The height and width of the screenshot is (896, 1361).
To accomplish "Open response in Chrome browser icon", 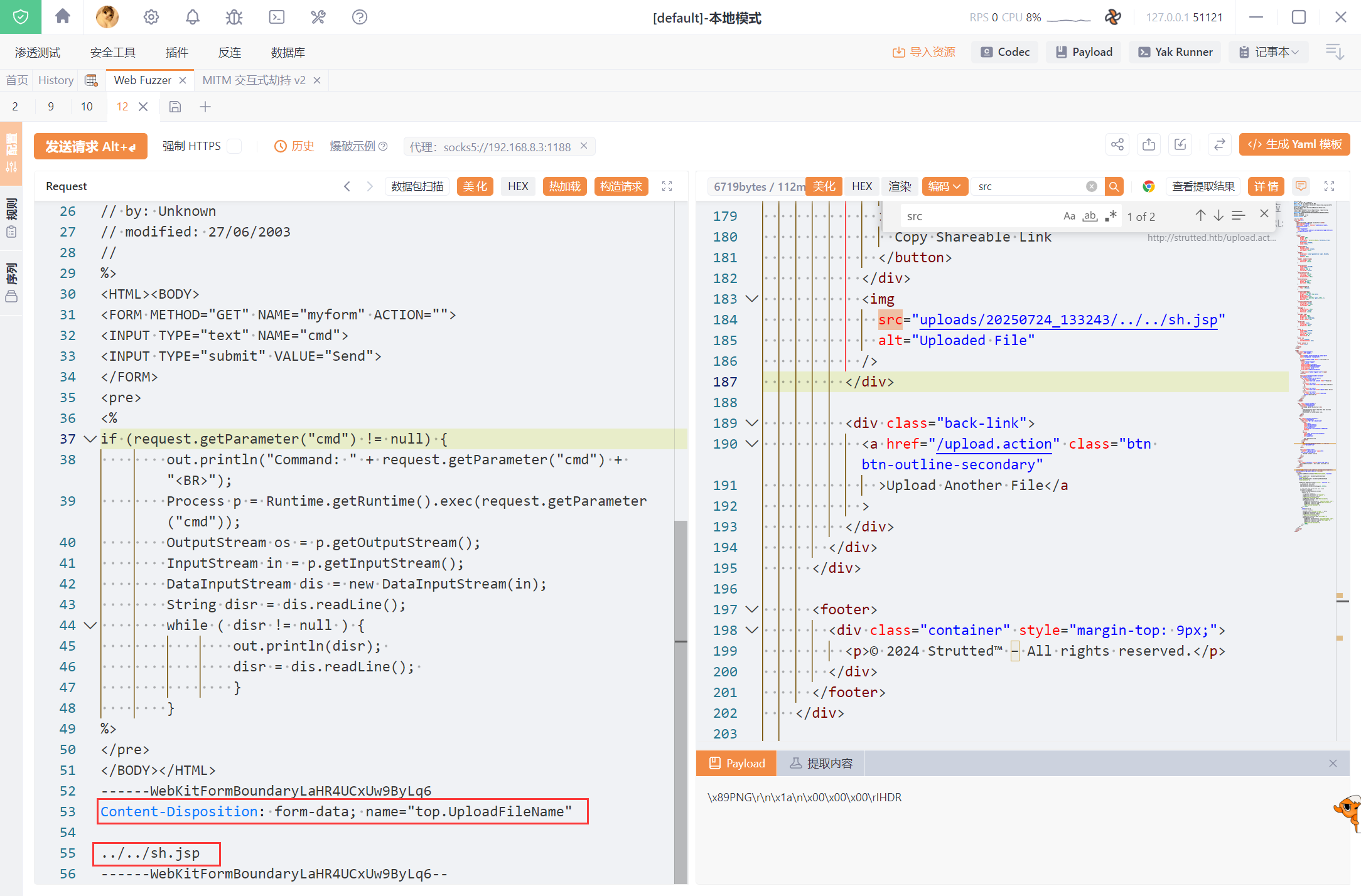I will tap(1148, 186).
